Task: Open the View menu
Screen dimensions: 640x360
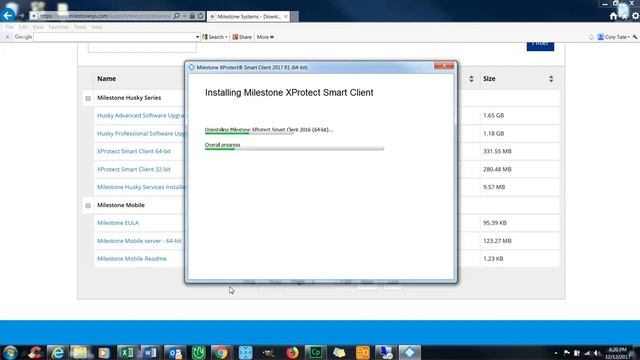Action: click(38, 27)
